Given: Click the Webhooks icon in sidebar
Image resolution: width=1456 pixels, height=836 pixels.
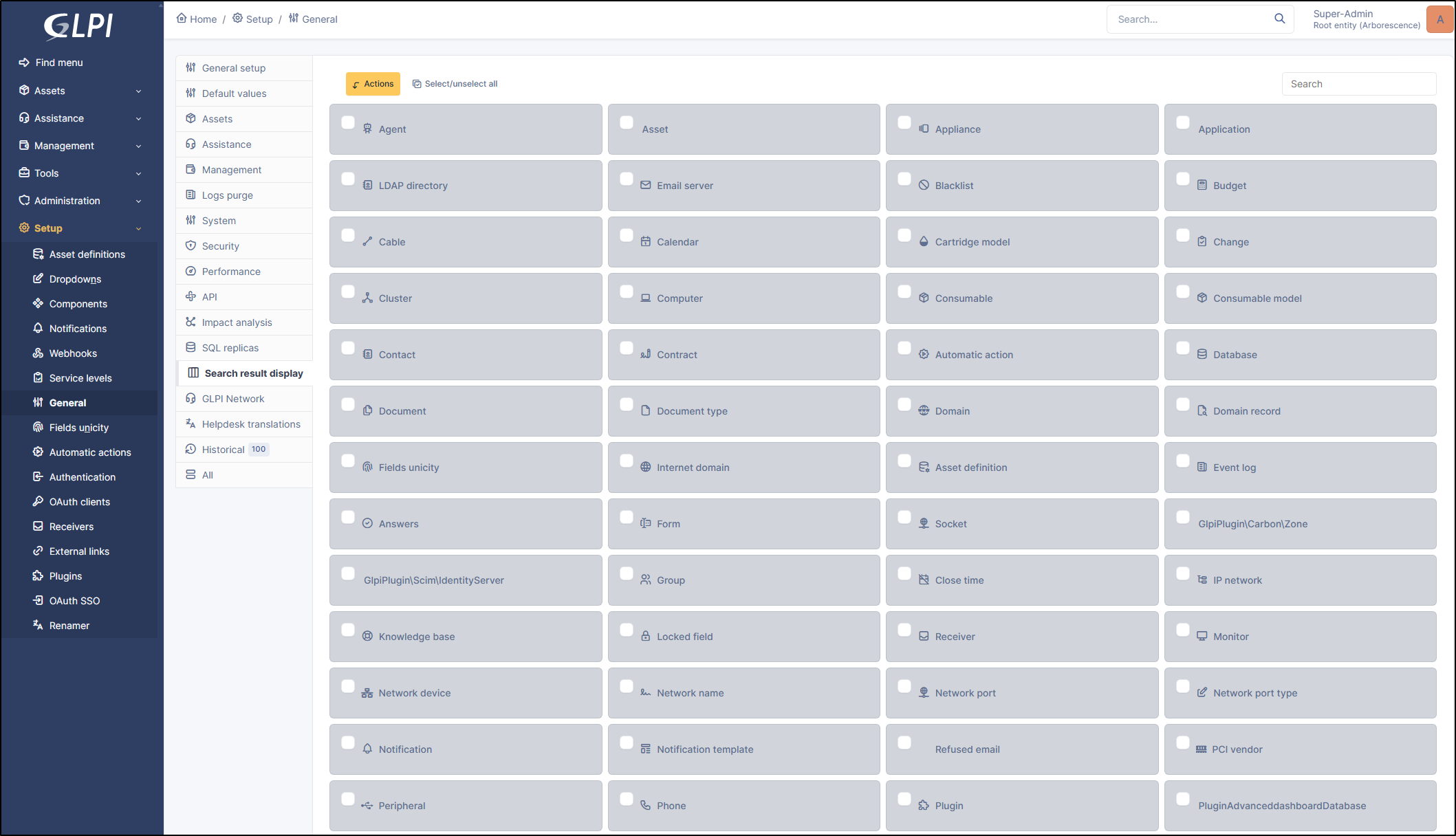Looking at the screenshot, I should point(38,353).
